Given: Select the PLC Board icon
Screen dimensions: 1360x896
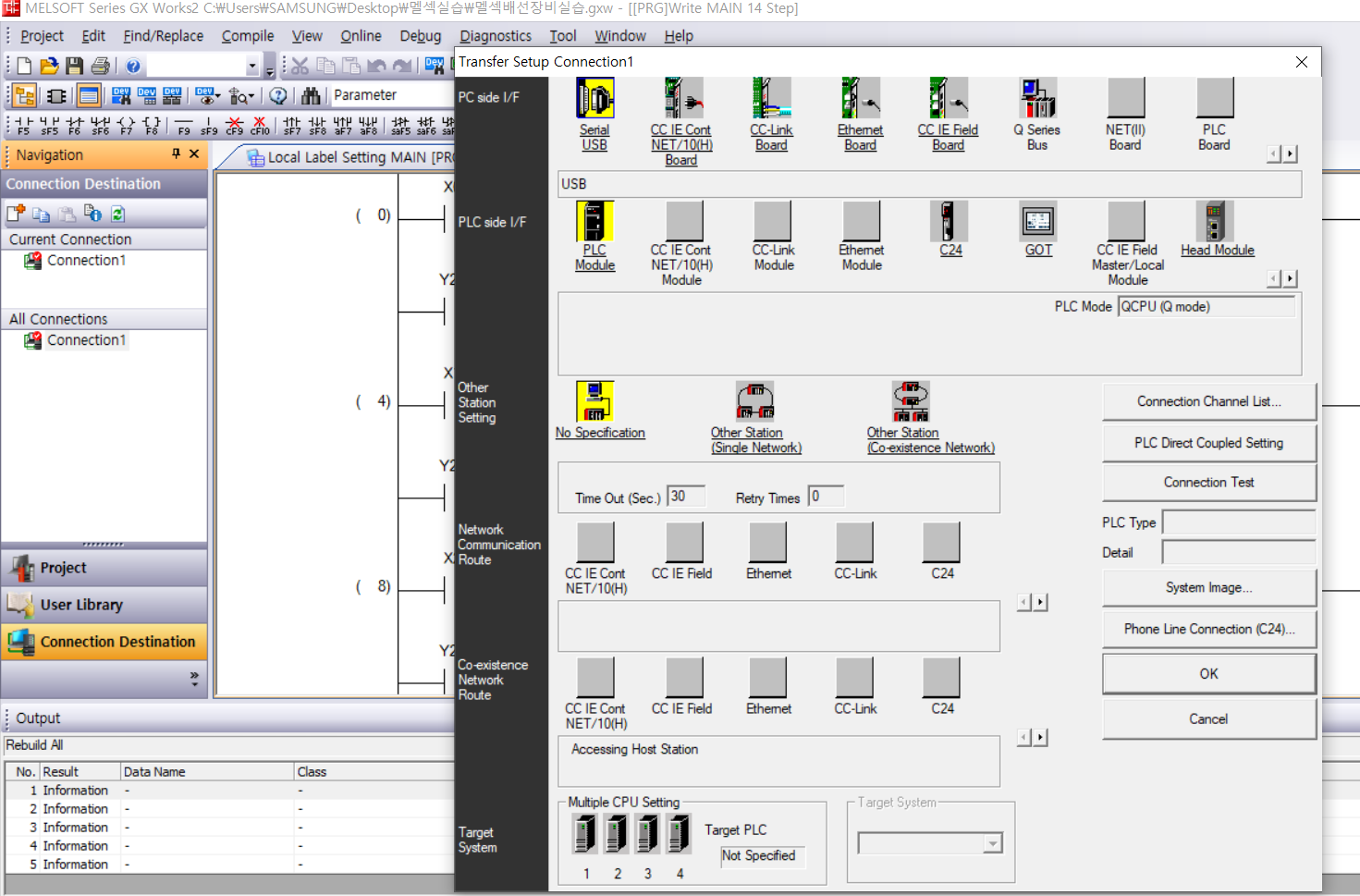Looking at the screenshot, I should tap(1215, 98).
